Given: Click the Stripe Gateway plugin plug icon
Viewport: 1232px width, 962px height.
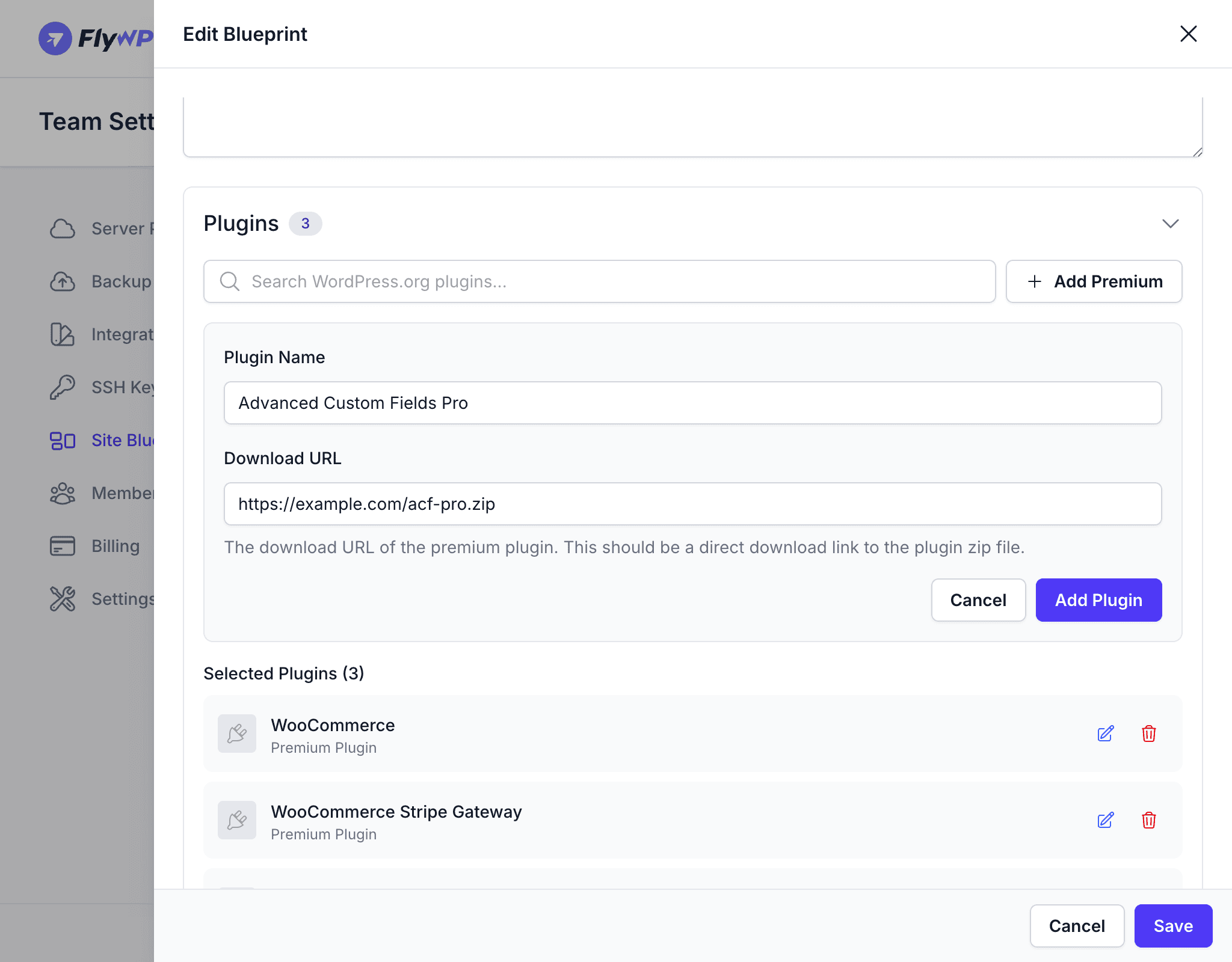Looking at the screenshot, I should pyautogui.click(x=237, y=820).
